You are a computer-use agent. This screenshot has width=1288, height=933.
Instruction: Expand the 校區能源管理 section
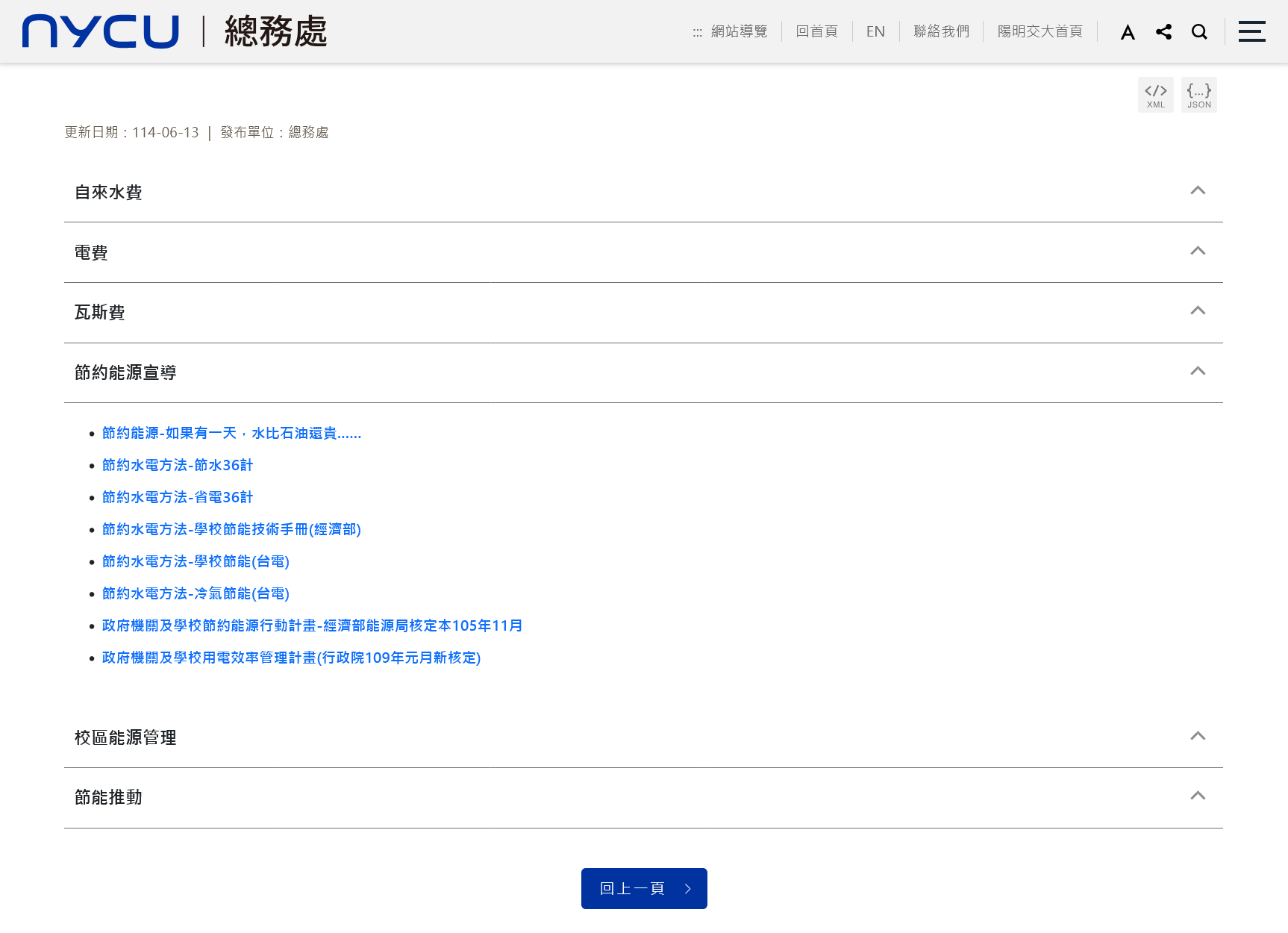click(x=1197, y=737)
